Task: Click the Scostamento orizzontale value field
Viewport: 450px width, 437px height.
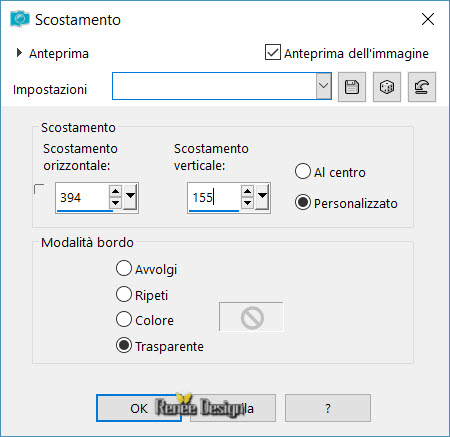Action: click(82, 198)
